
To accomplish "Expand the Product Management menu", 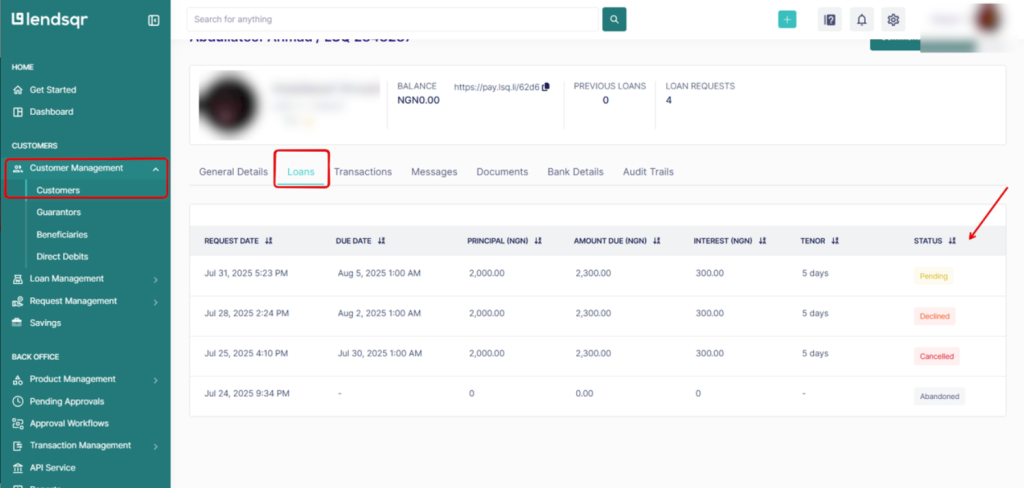I will click(x=155, y=380).
